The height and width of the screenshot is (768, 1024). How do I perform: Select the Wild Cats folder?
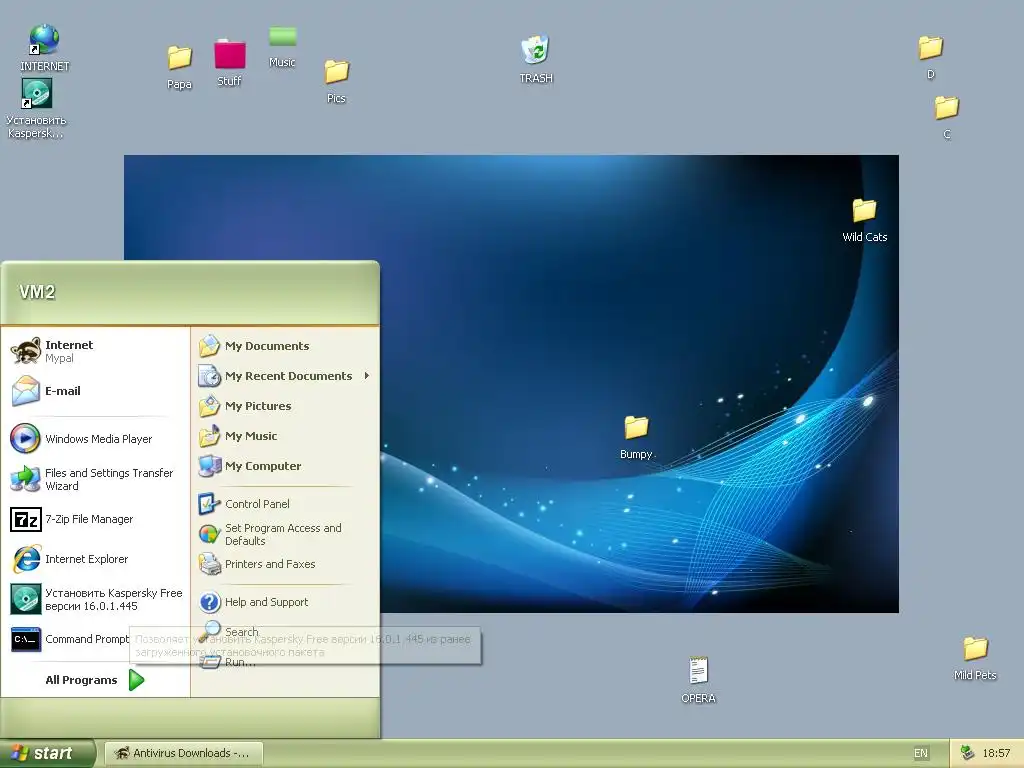click(865, 221)
